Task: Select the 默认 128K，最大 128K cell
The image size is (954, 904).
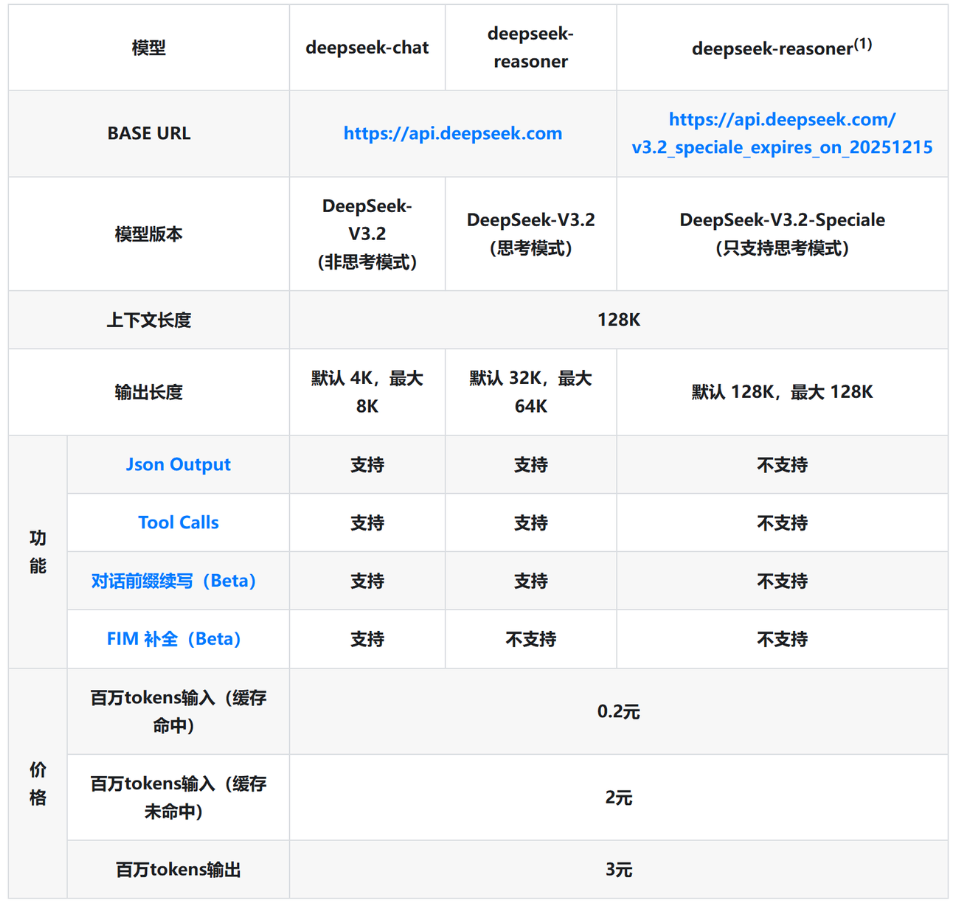Action: (782, 392)
